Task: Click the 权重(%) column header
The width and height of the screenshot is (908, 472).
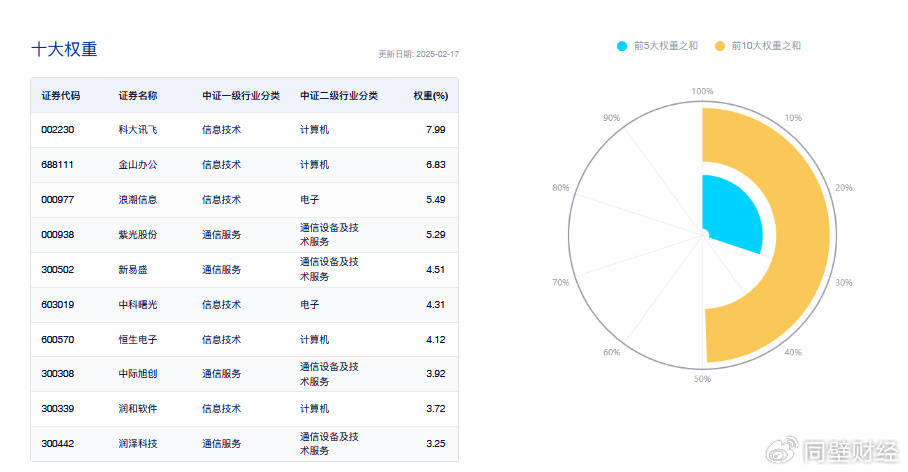Action: (x=430, y=96)
